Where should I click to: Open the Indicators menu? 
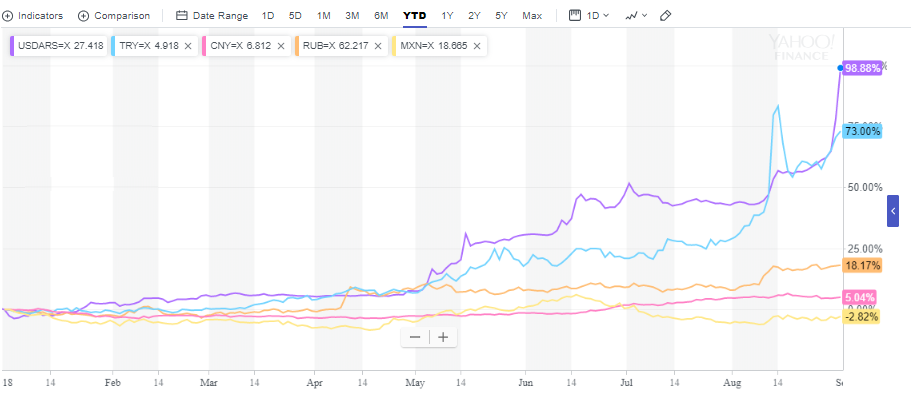tap(34, 16)
